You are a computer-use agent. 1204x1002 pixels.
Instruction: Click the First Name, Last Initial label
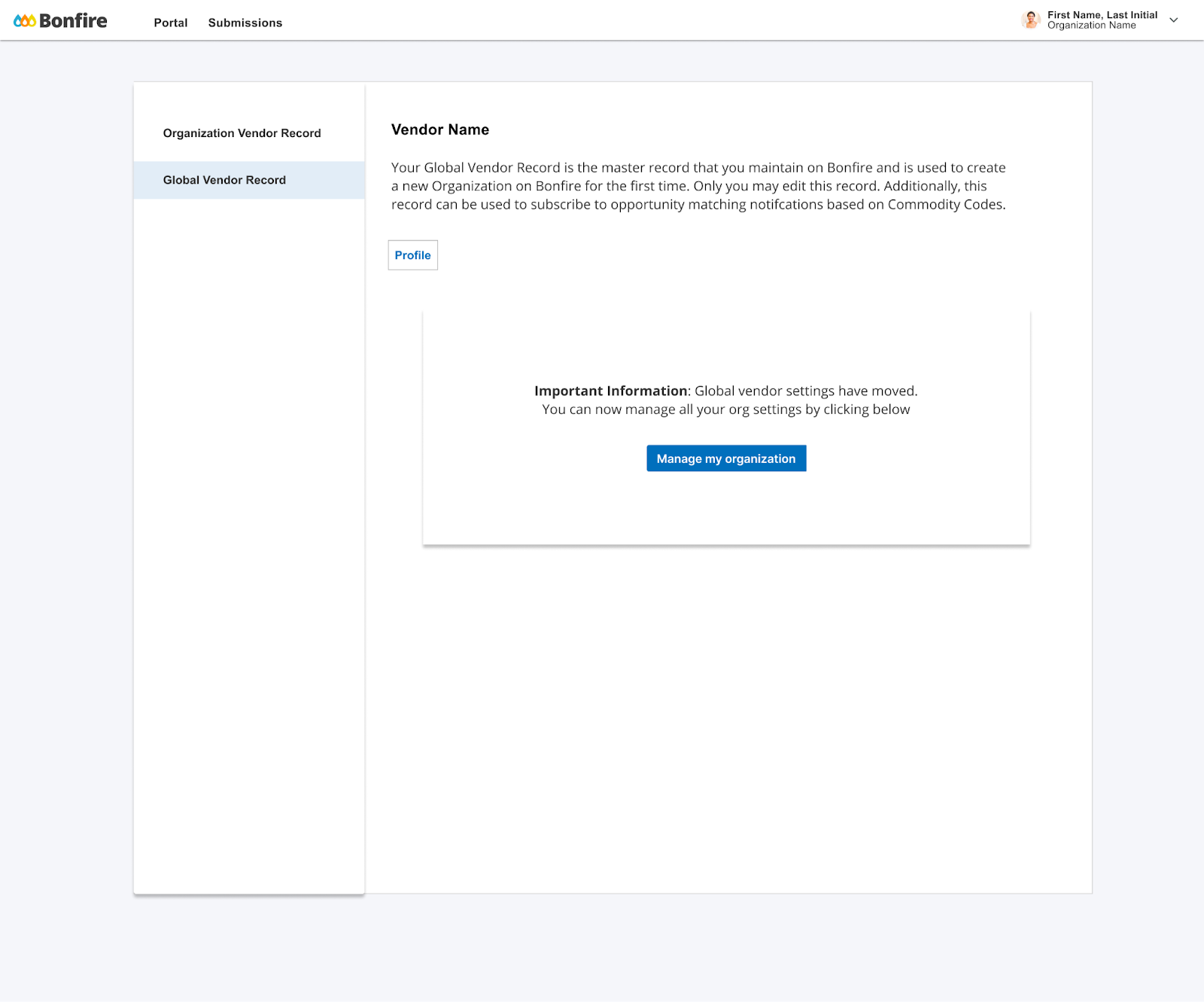coord(1102,15)
